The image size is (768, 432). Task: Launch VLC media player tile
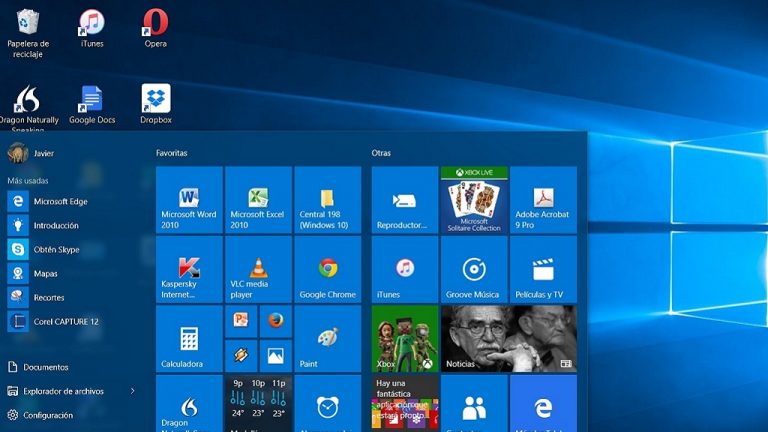pos(259,269)
